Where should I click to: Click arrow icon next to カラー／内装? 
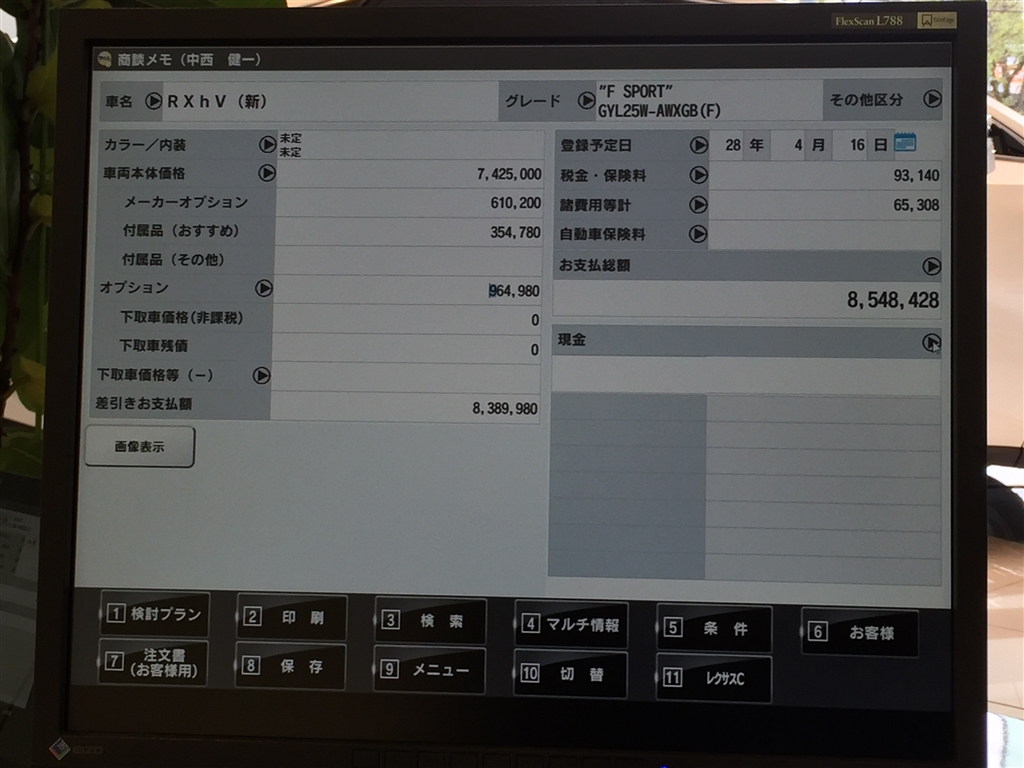pyautogui.click(x=267, y=145)
